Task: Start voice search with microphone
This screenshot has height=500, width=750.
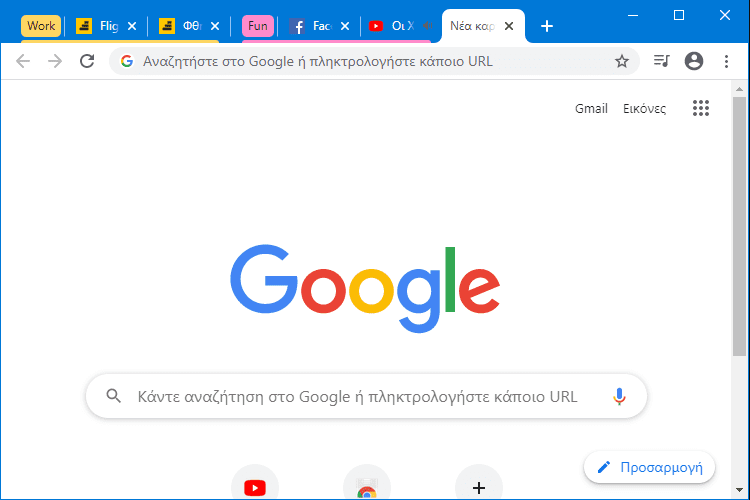Action: point(619,396)
